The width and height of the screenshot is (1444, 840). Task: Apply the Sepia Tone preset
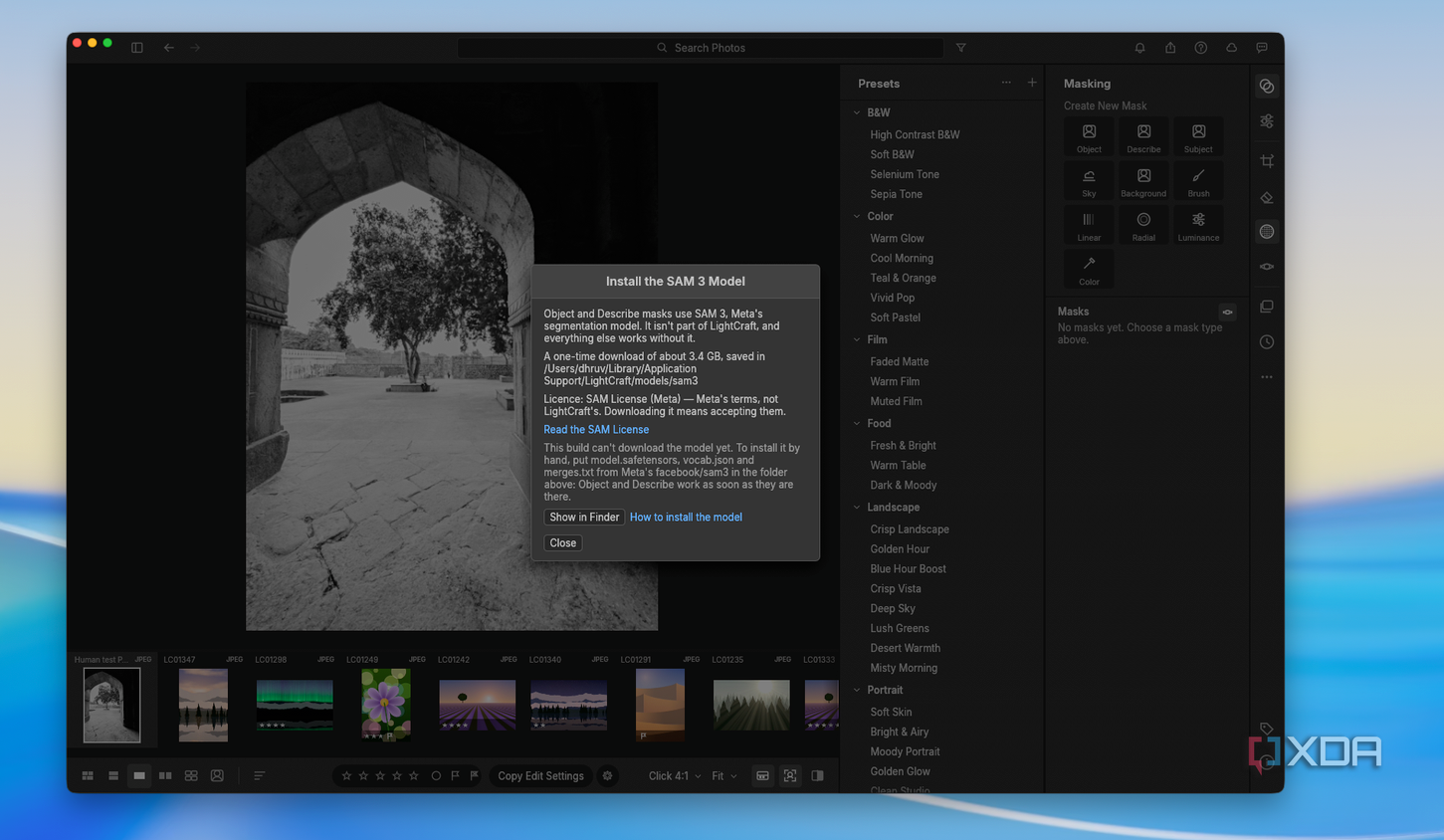(x=896, y=194)
